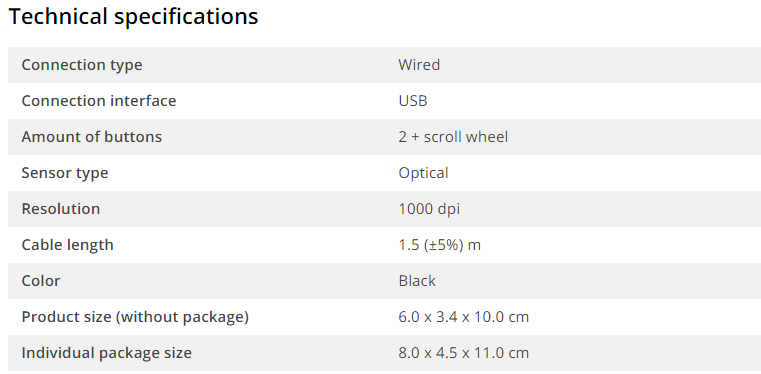The height and width of the screenshot is (374, 761).
Task: Select the Connection type label
Action: point(82,65)
